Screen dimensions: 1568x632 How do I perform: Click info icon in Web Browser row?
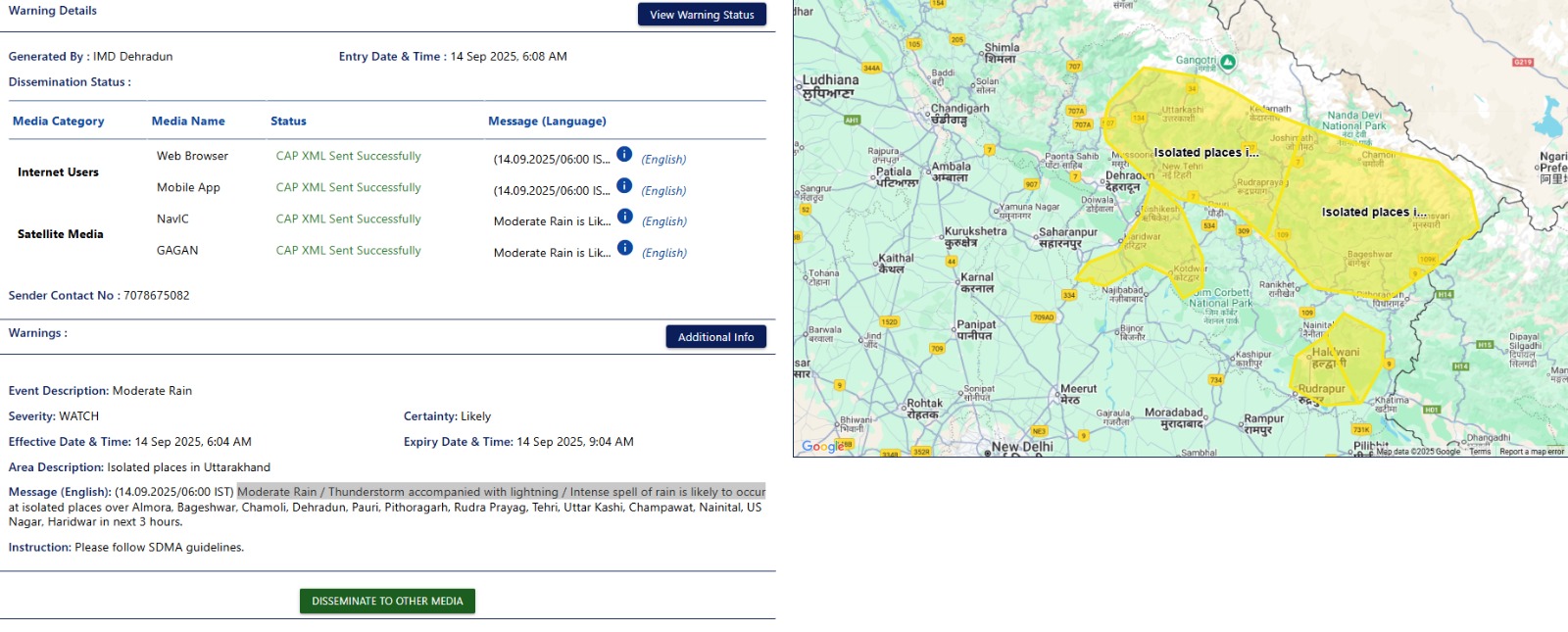click(x=624, y=155)
